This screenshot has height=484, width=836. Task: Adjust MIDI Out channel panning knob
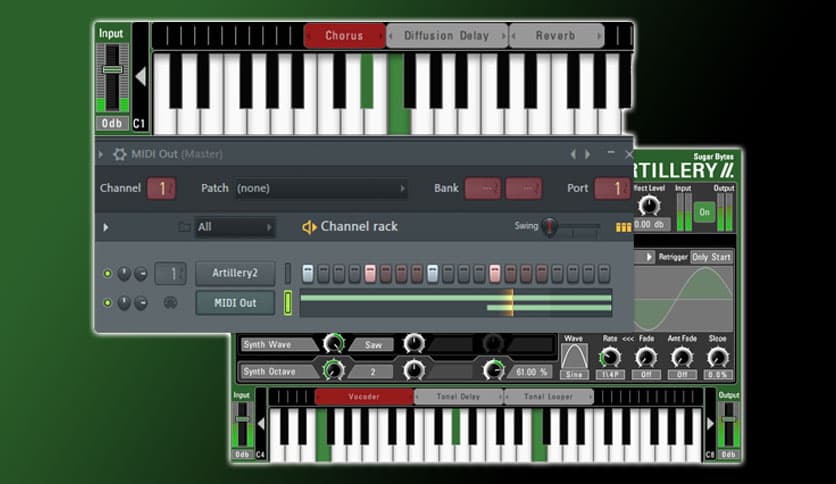click(124, 303)
